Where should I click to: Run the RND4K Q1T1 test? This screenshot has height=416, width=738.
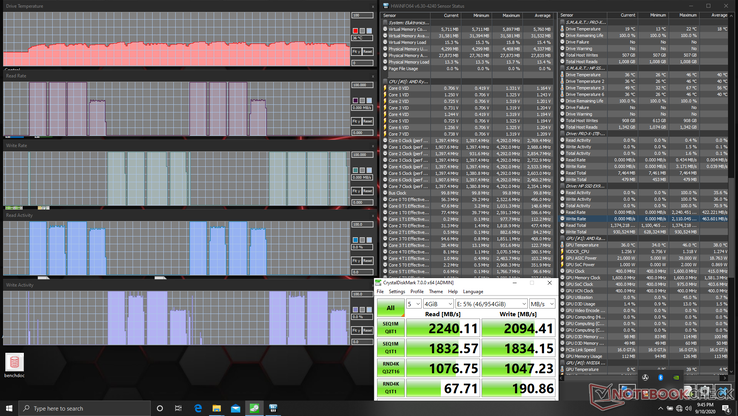(390, 388)
